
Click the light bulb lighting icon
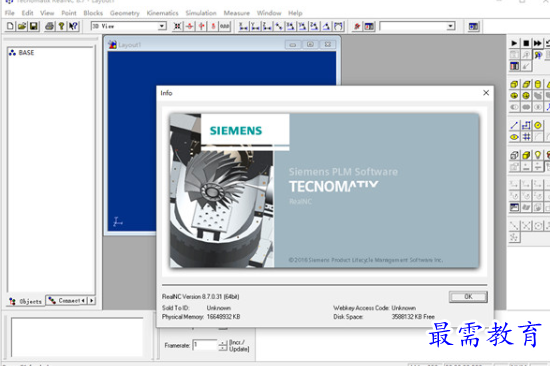pos(537,155)
